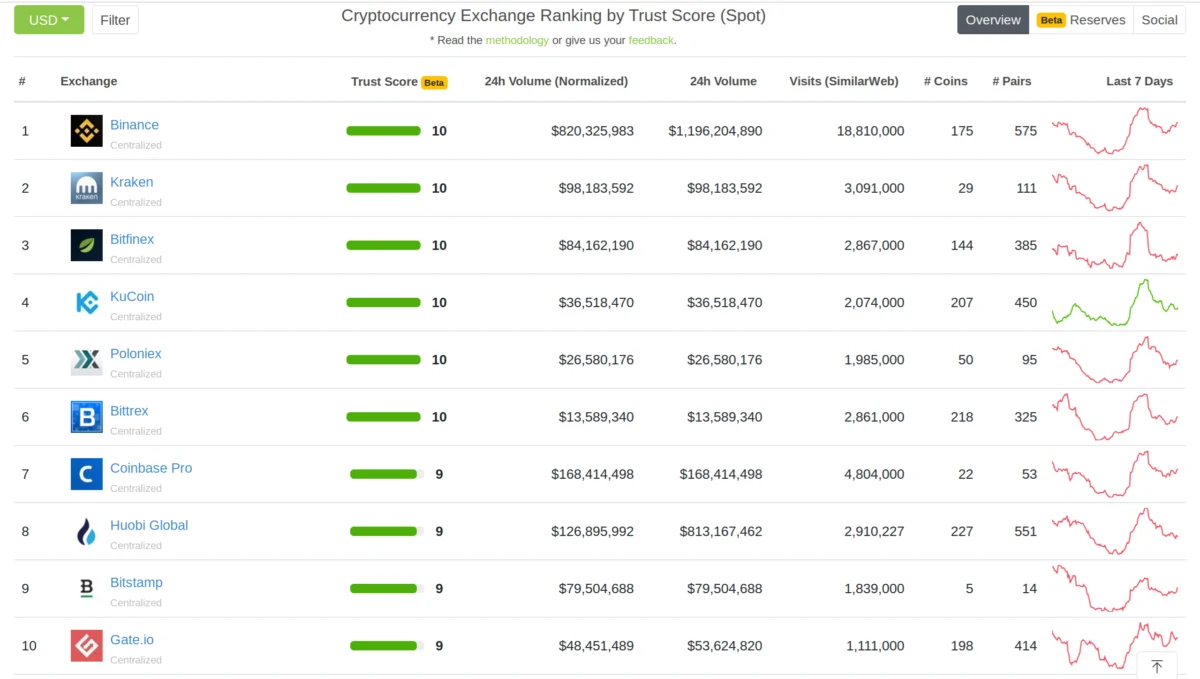Click the Bitstamp exchange logo
1200x679 pixels.
click(86, 588)
